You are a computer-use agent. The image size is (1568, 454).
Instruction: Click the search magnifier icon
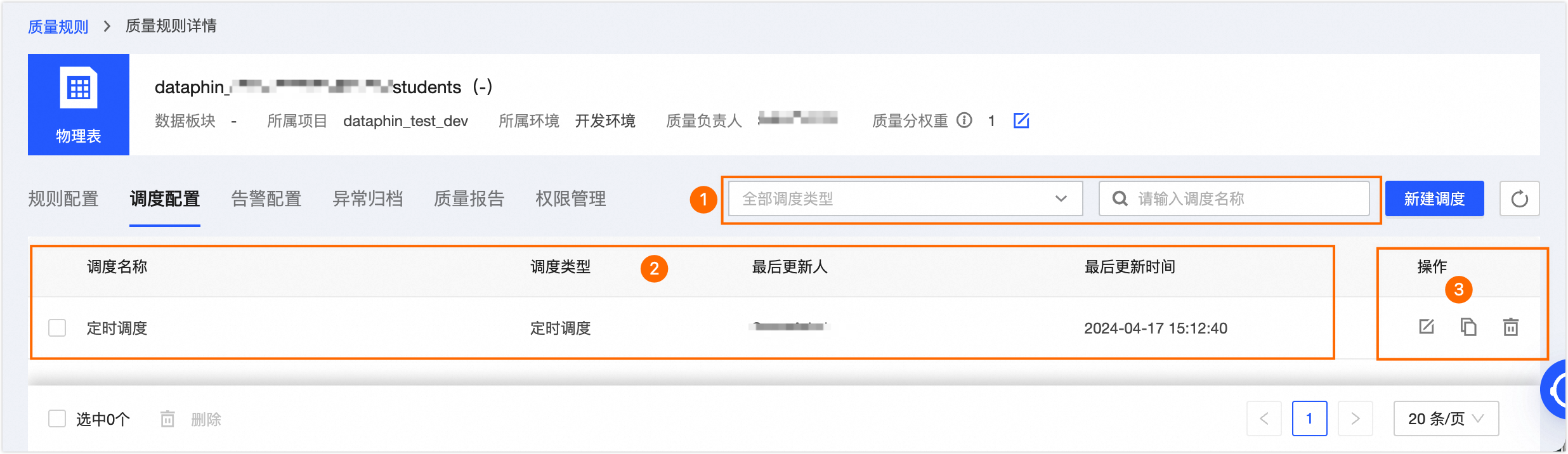click(x=1120, y=199)
